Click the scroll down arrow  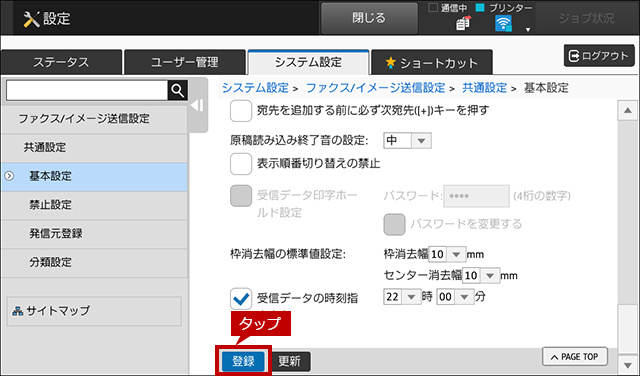coord(627,364)
